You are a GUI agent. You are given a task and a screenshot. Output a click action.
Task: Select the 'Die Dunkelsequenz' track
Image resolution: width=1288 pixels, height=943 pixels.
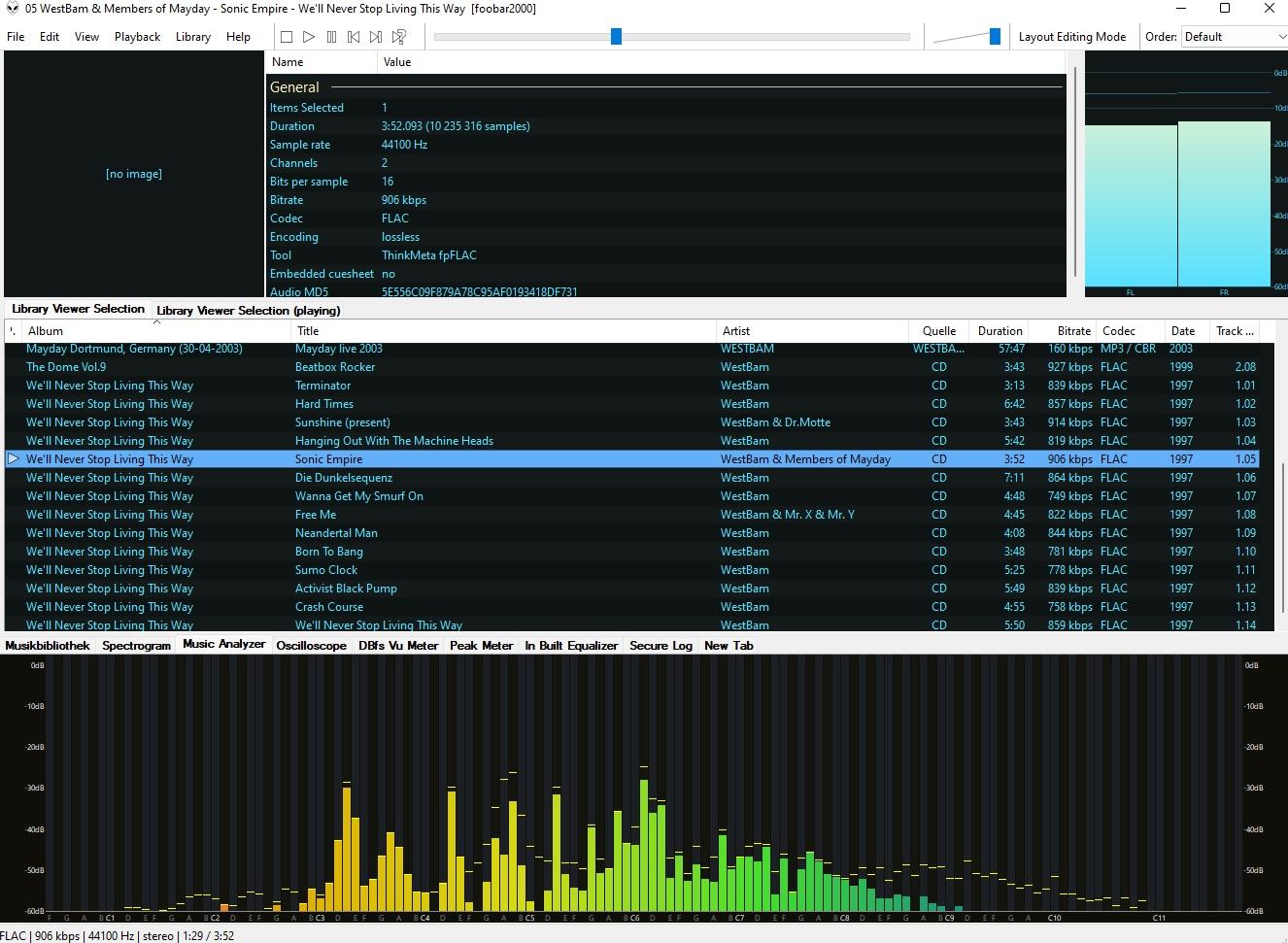[x=631, y=478]
